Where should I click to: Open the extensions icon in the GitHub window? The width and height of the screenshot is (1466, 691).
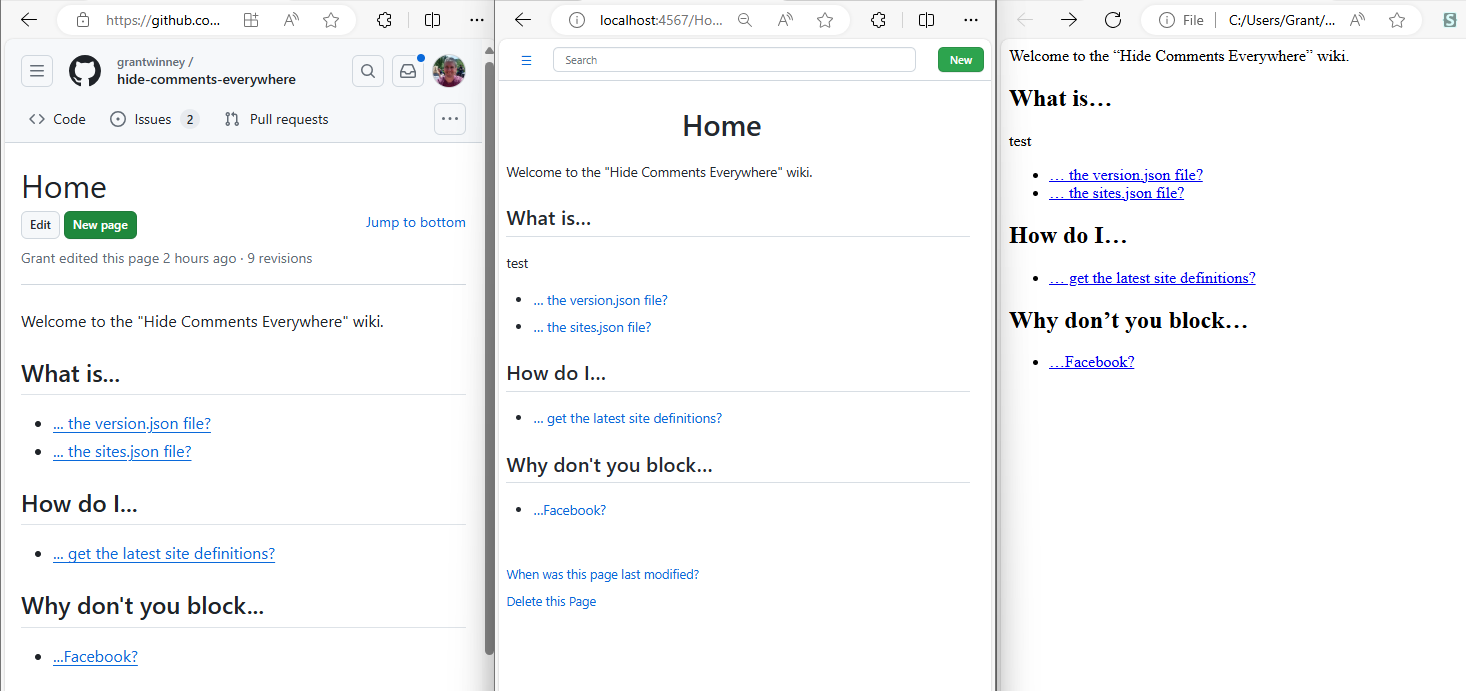coord(384,20)
